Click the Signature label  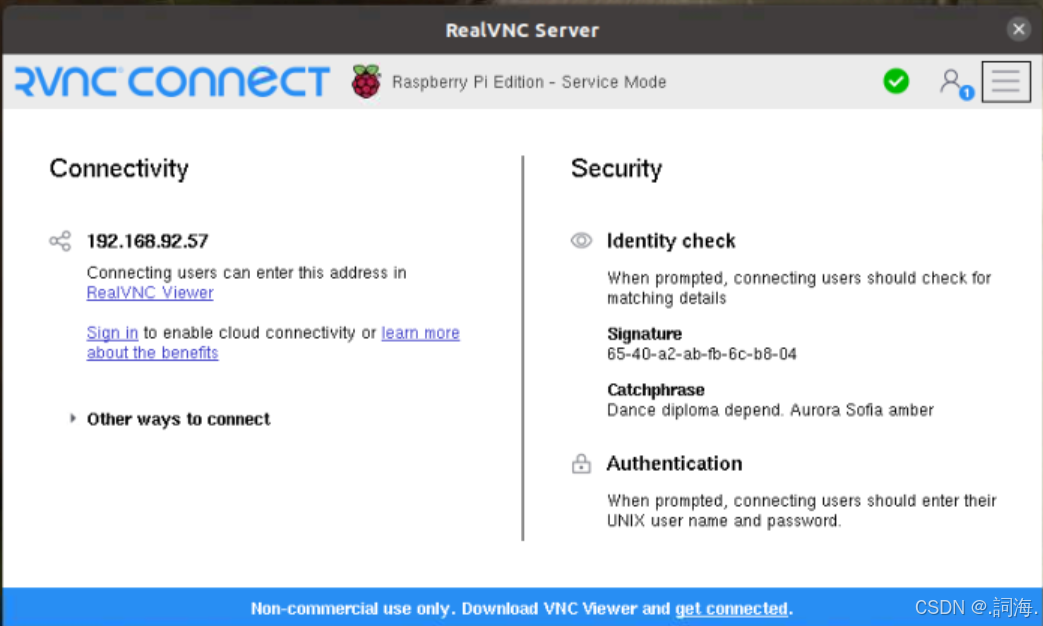644,334
